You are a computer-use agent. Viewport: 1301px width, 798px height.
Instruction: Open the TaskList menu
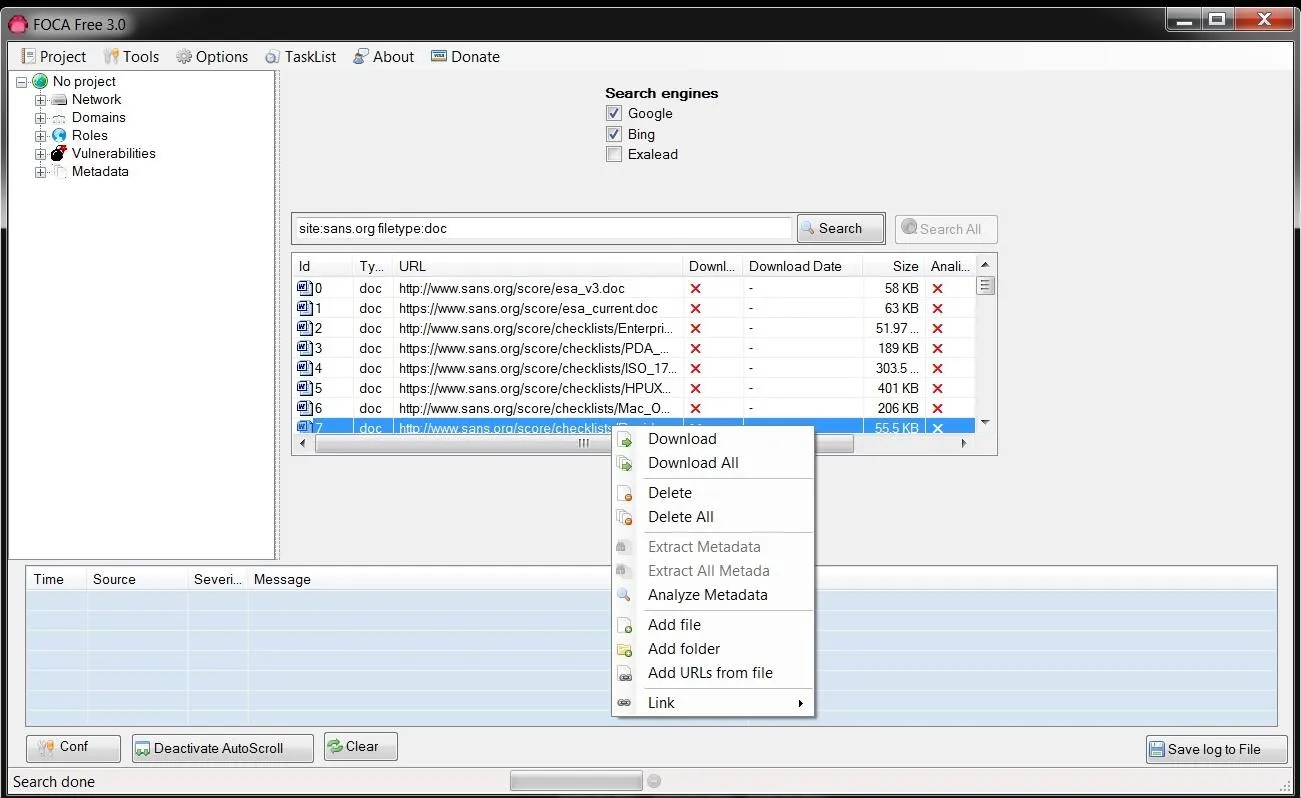click(x=300, y=57)
